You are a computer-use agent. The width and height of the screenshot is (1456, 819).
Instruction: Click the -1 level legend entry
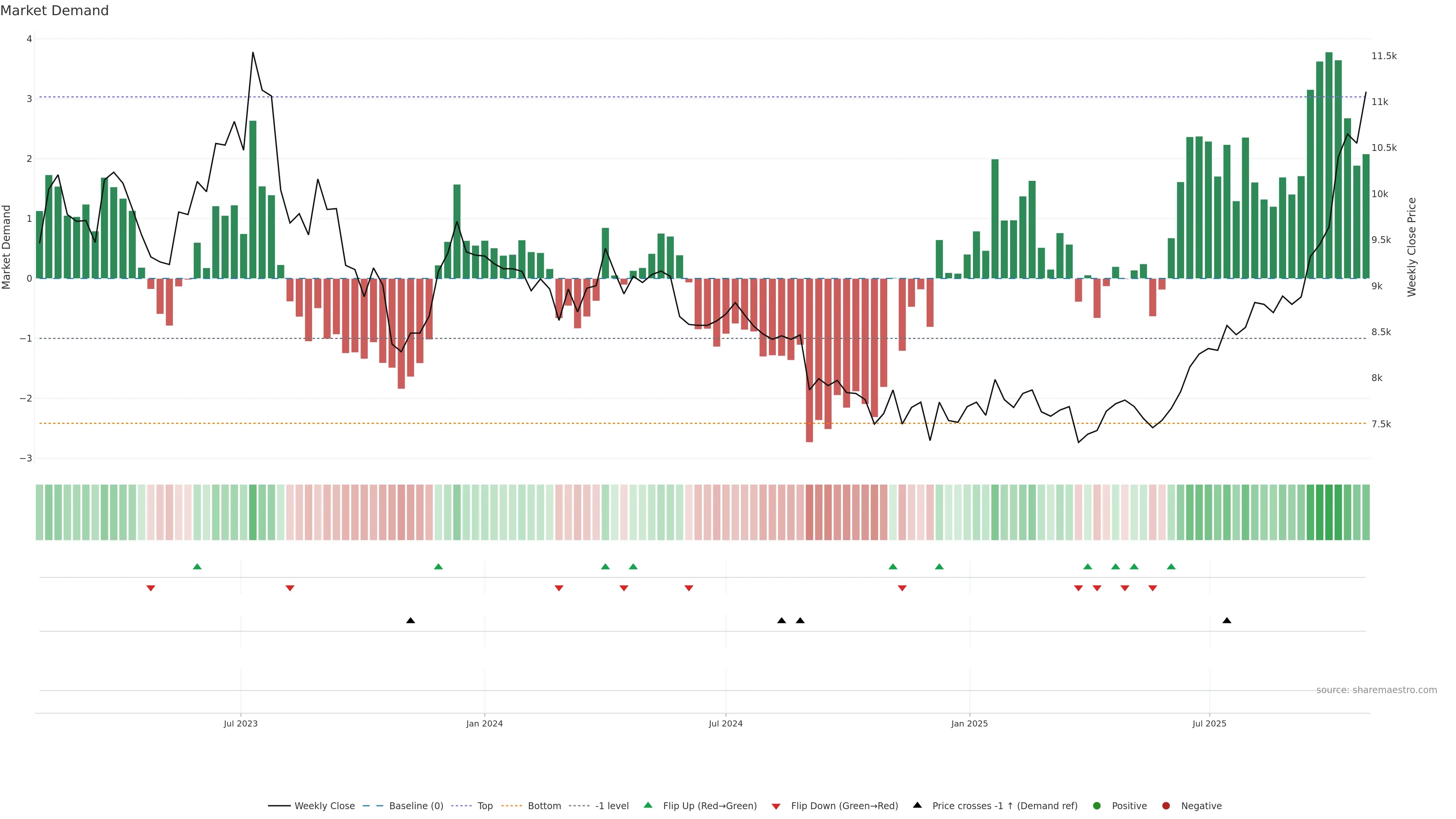click(x=612, y=805)
